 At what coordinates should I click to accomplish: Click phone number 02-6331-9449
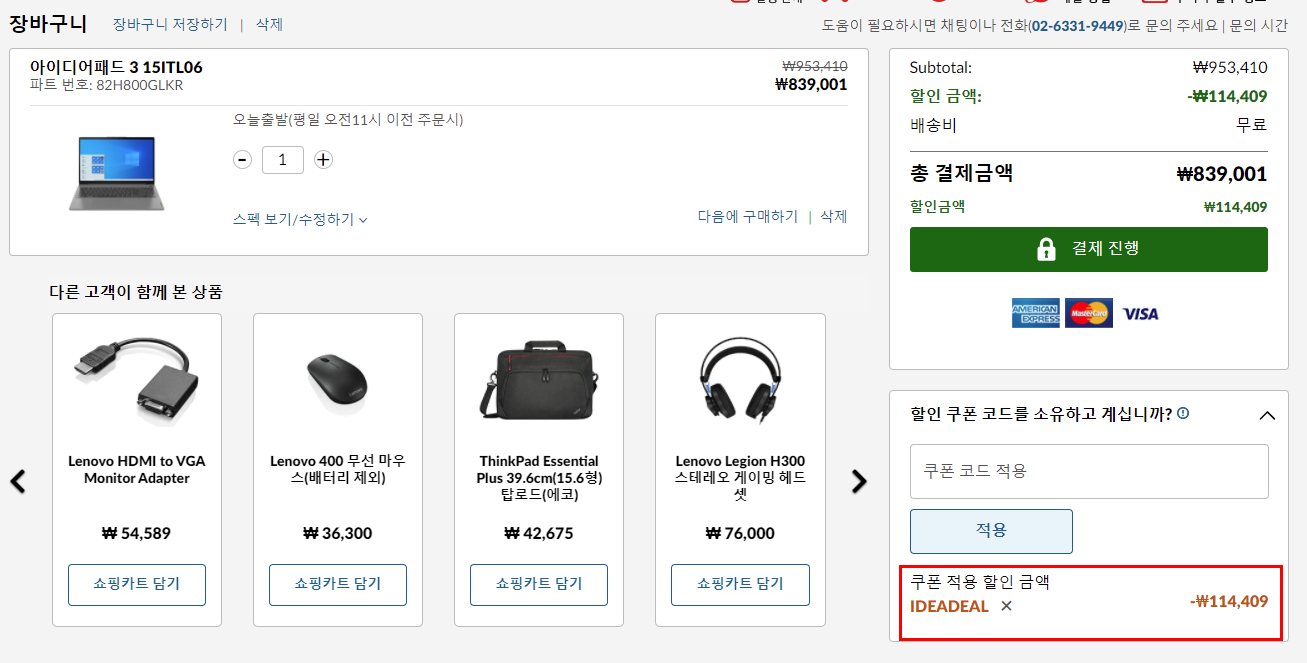coord(1079,25)
